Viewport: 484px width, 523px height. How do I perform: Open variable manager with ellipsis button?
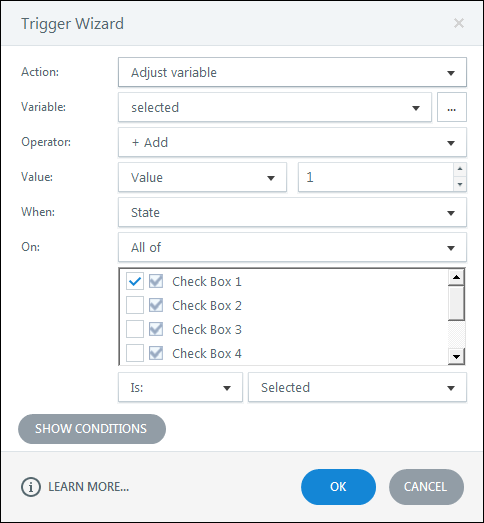pos(452,107)
